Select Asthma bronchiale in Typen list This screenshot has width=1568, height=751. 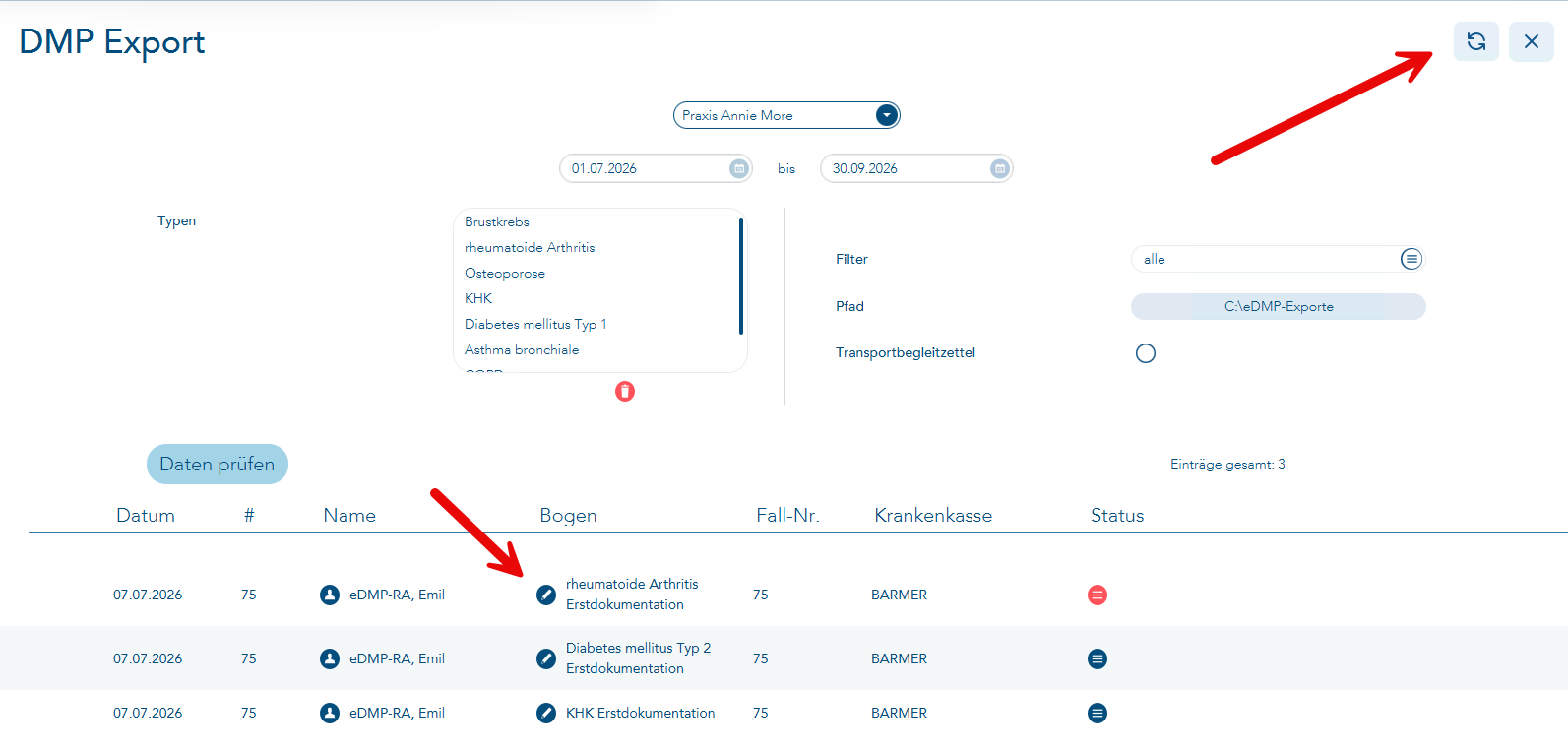click(522, 349)
